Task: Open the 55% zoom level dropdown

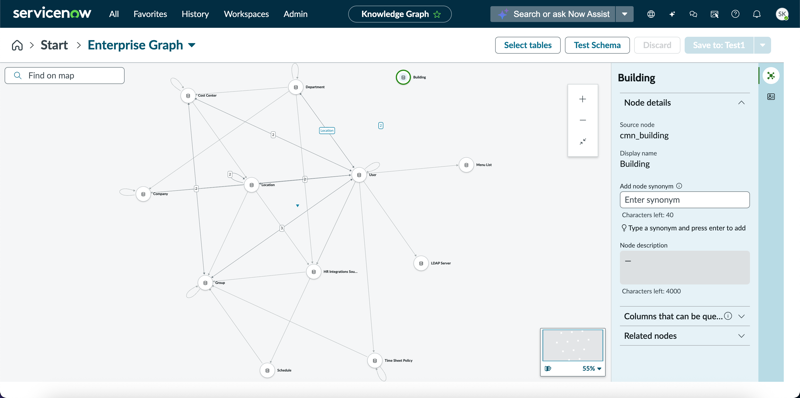Action: click(x=592, y=368)
